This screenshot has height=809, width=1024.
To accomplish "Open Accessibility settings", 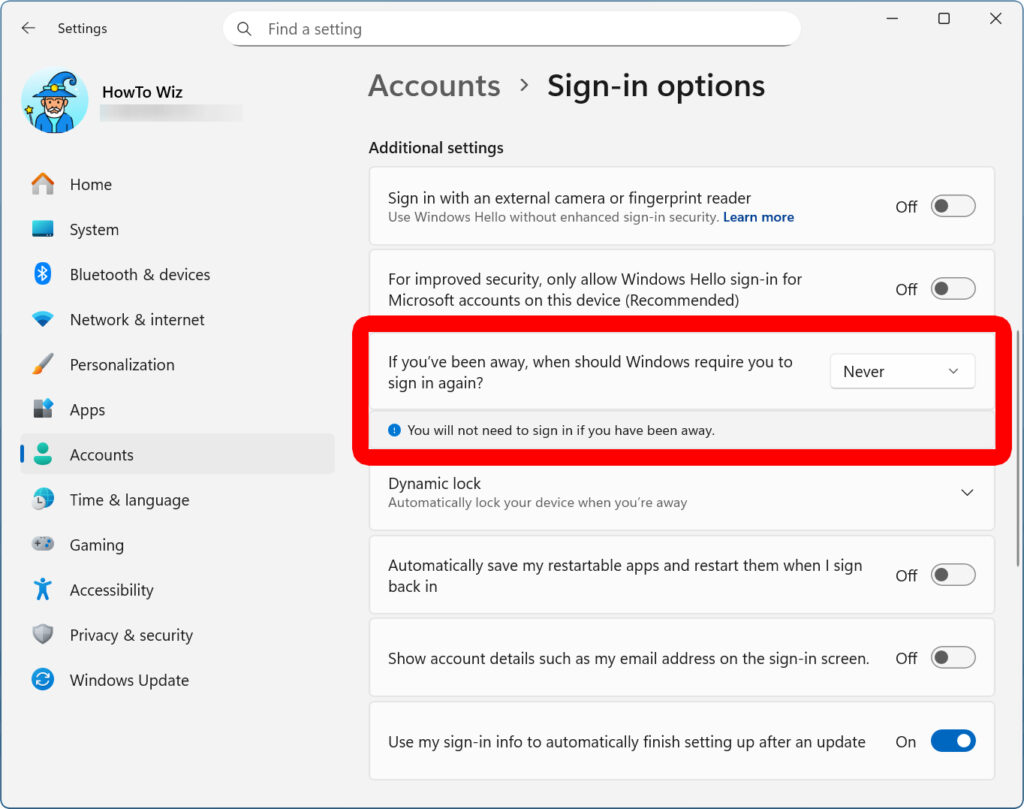I will pos(111,589).
